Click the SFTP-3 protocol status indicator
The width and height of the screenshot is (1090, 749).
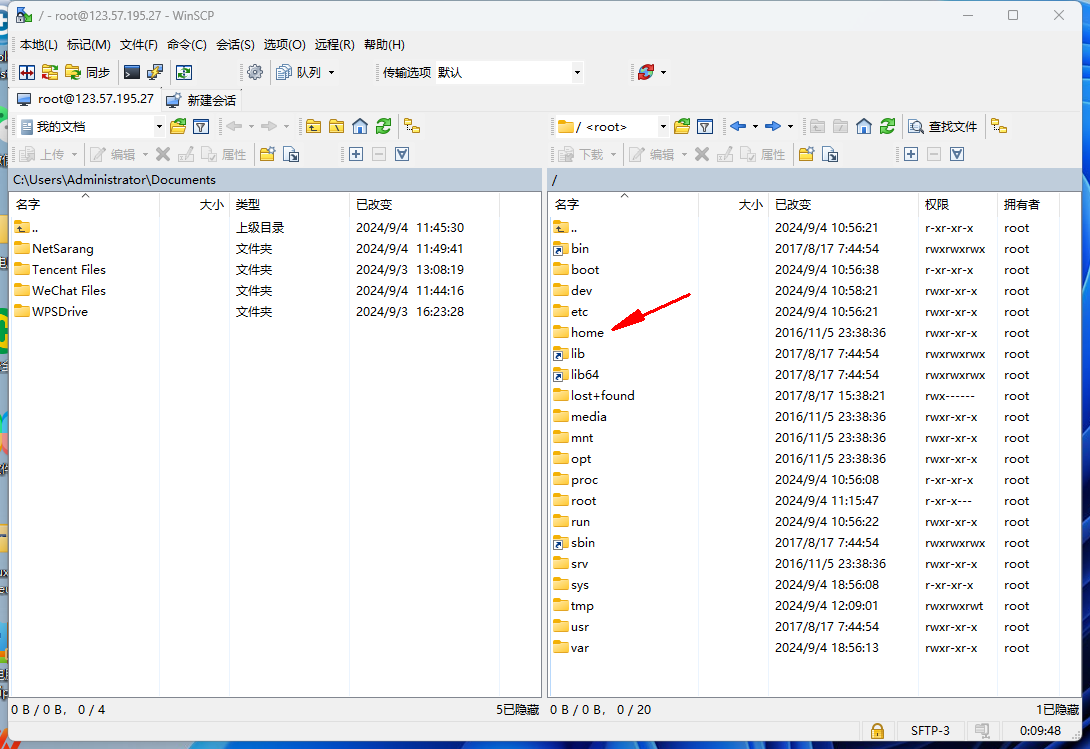[930, 730]
